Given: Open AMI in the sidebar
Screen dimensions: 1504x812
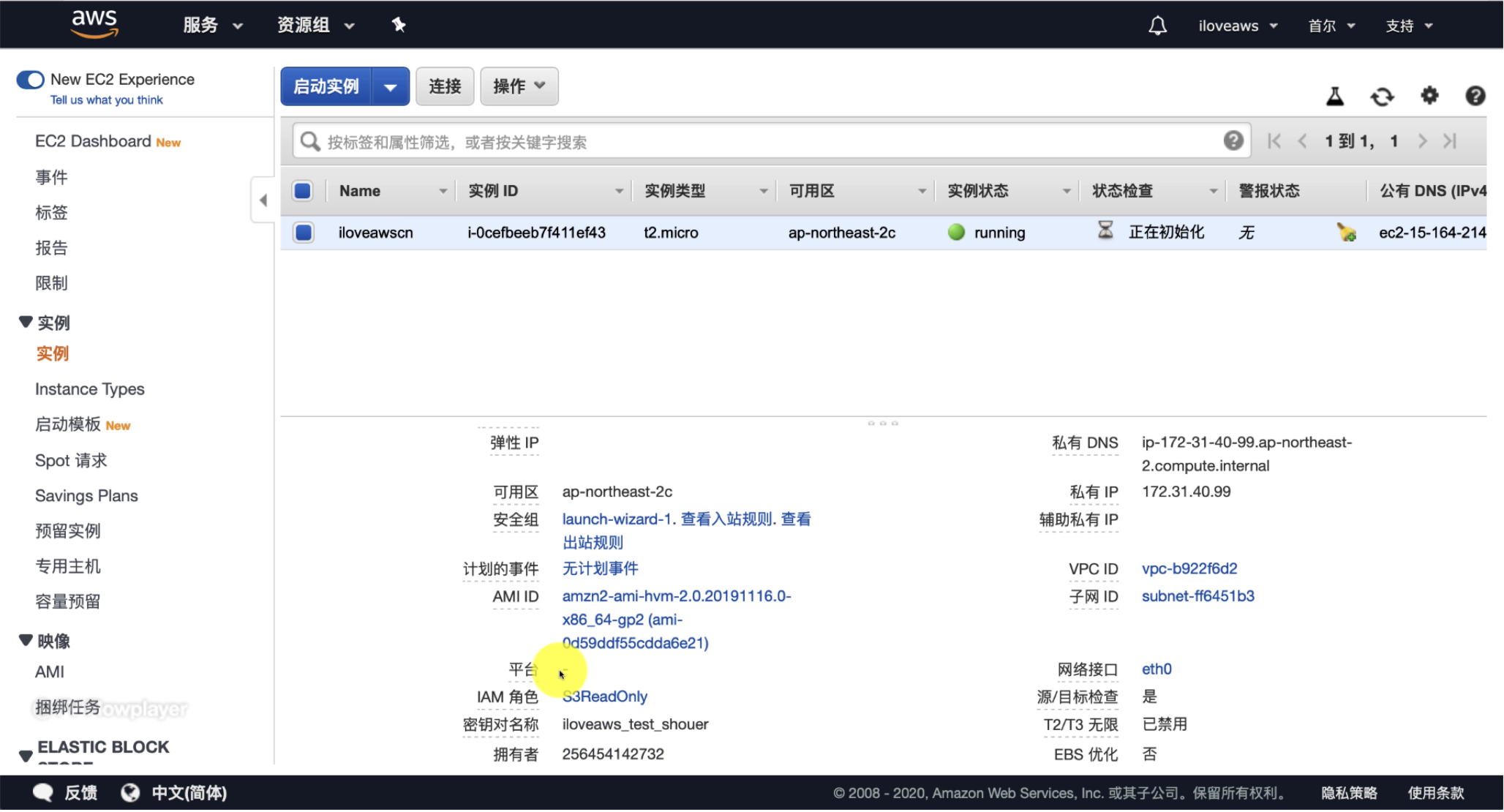Looking at the screenshot, I should [50, 672].
